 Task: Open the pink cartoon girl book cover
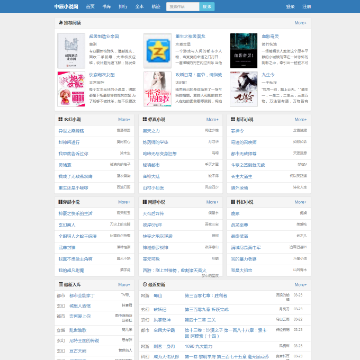point(71,89)
